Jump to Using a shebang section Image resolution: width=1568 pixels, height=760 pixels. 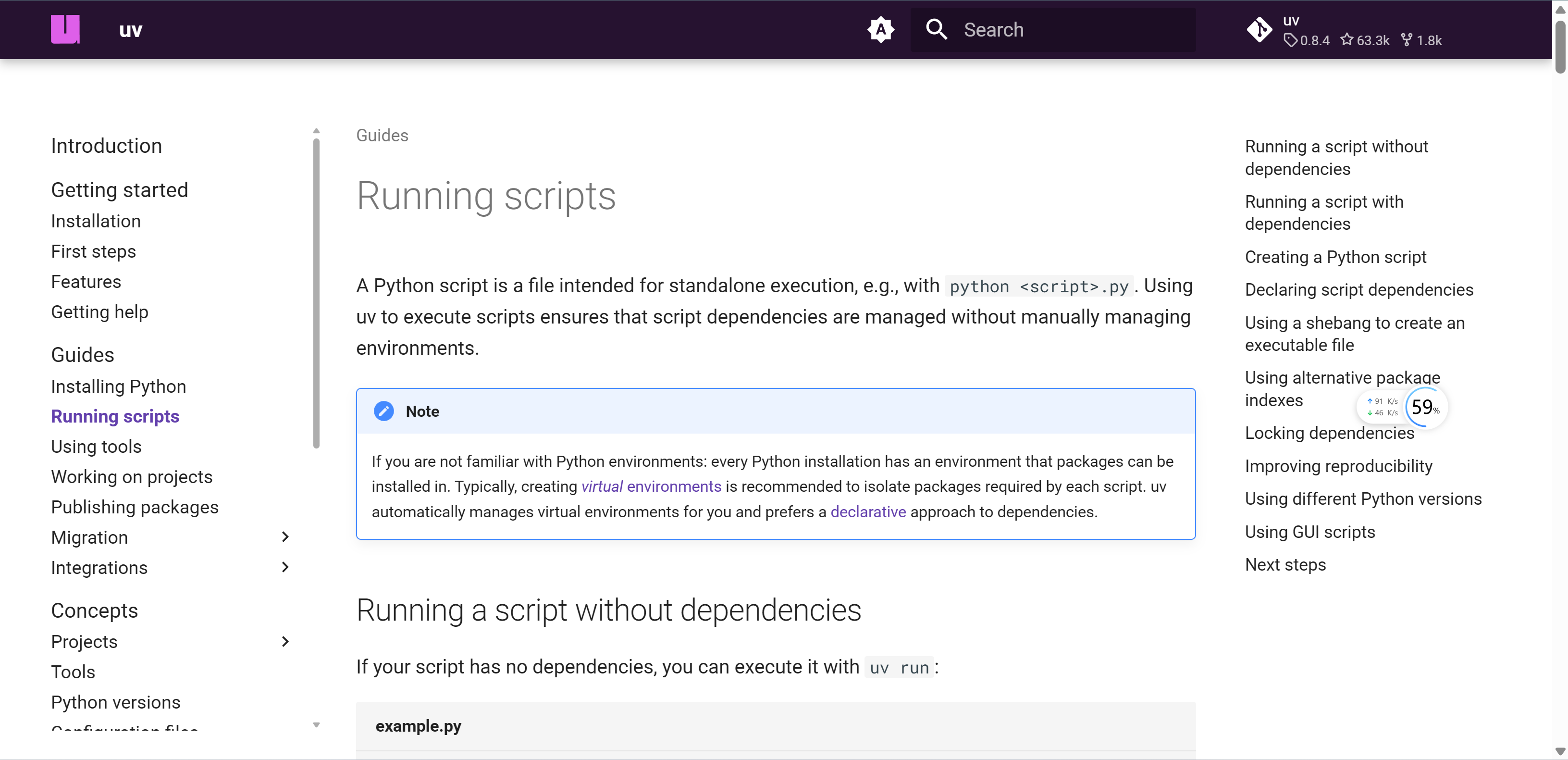[x=1354, y=334]
